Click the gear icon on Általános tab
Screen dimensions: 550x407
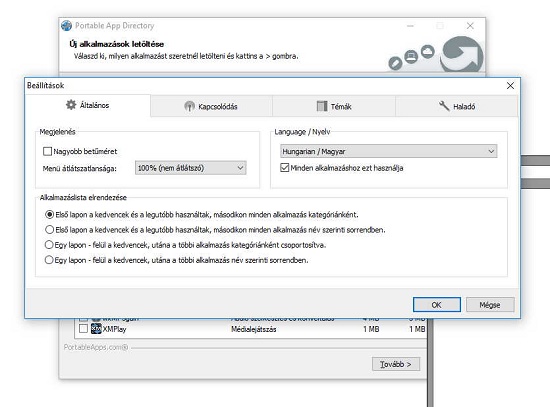click(71, 105)
